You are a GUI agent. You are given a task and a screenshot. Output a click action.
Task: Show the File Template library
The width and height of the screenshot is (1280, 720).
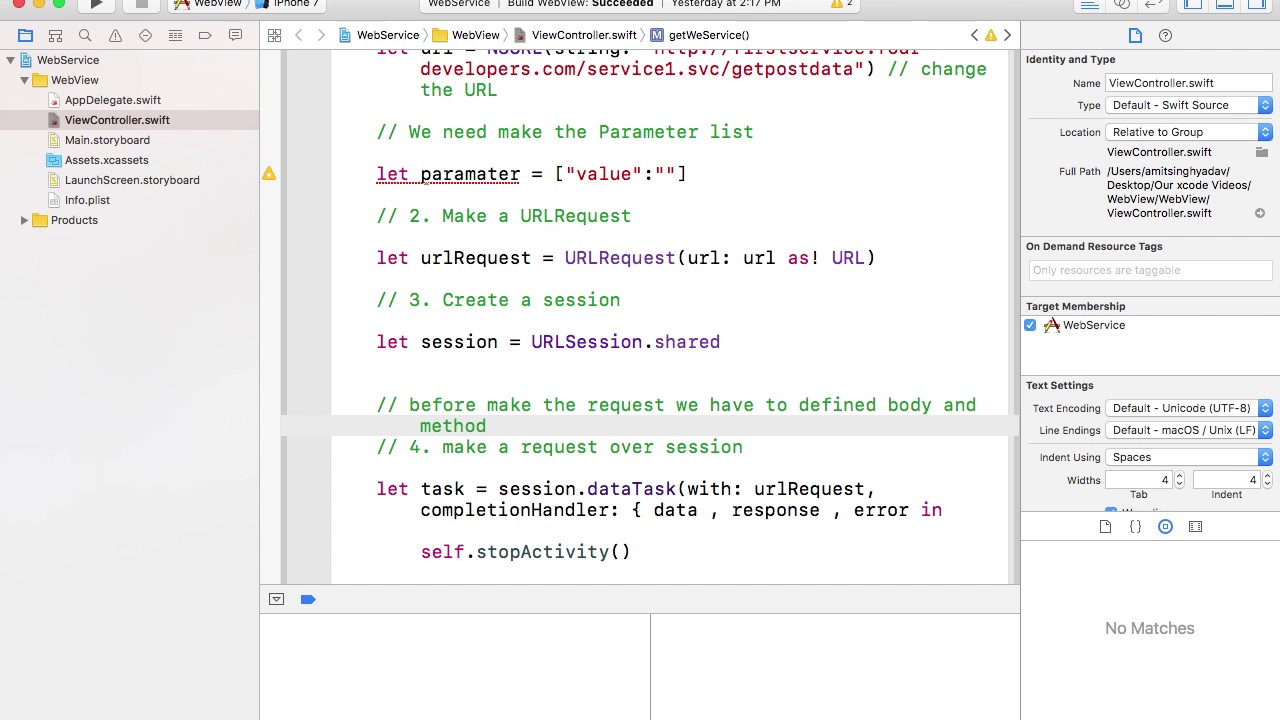(1105, 527)
